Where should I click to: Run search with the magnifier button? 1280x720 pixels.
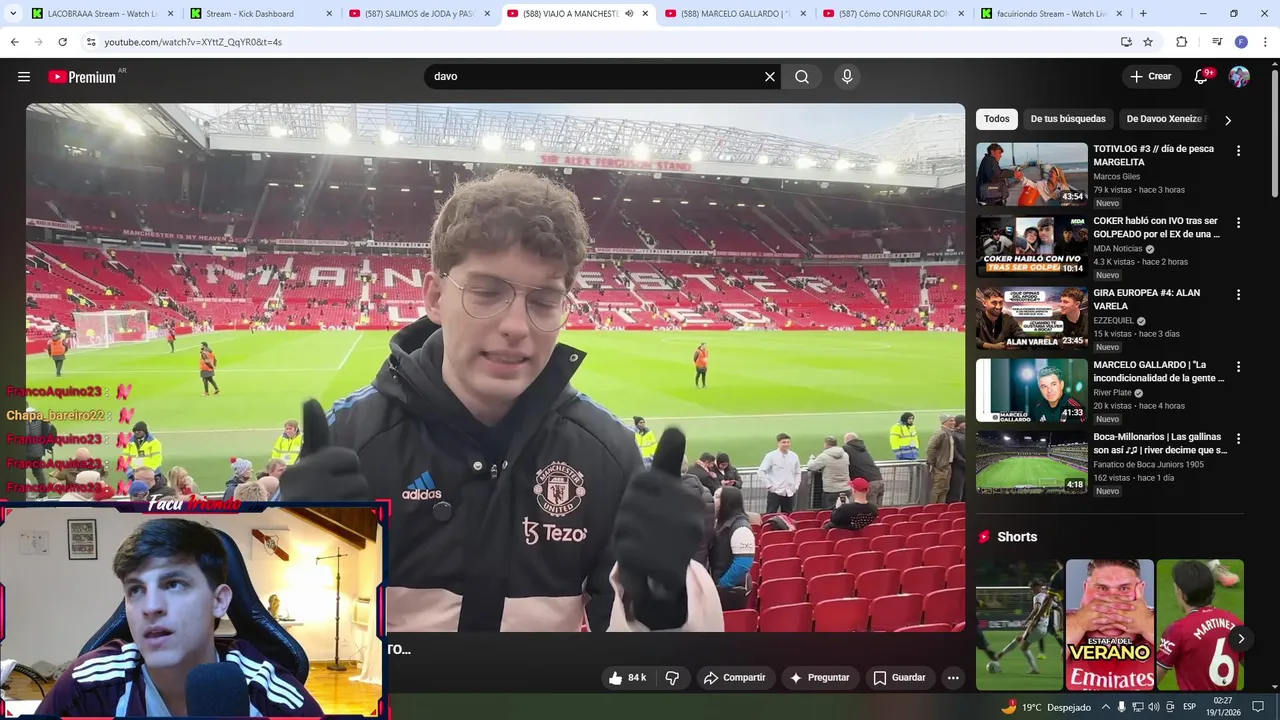[x=802, y=77]
